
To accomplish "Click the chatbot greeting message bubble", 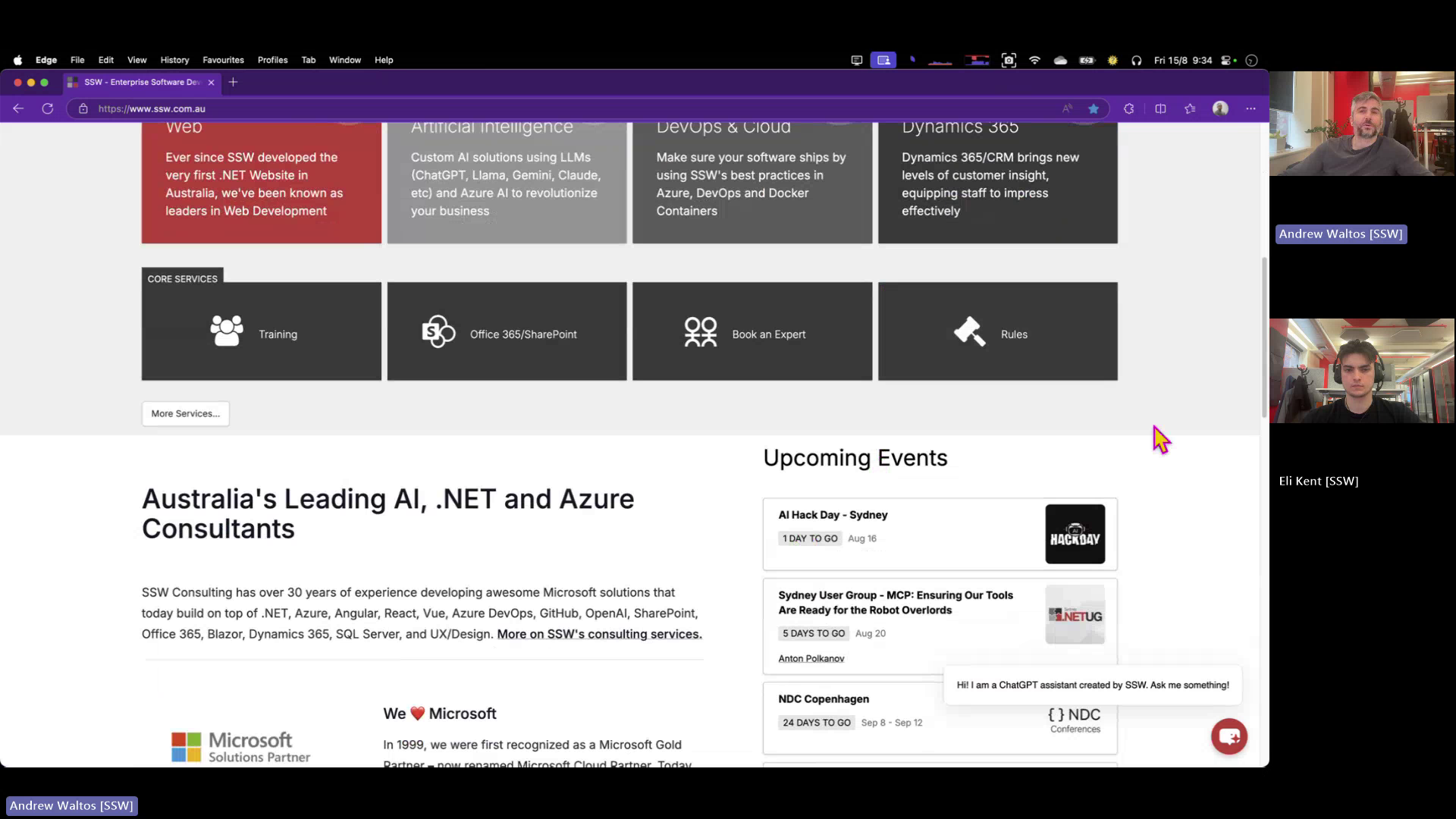I will [x=1093, y=685].
